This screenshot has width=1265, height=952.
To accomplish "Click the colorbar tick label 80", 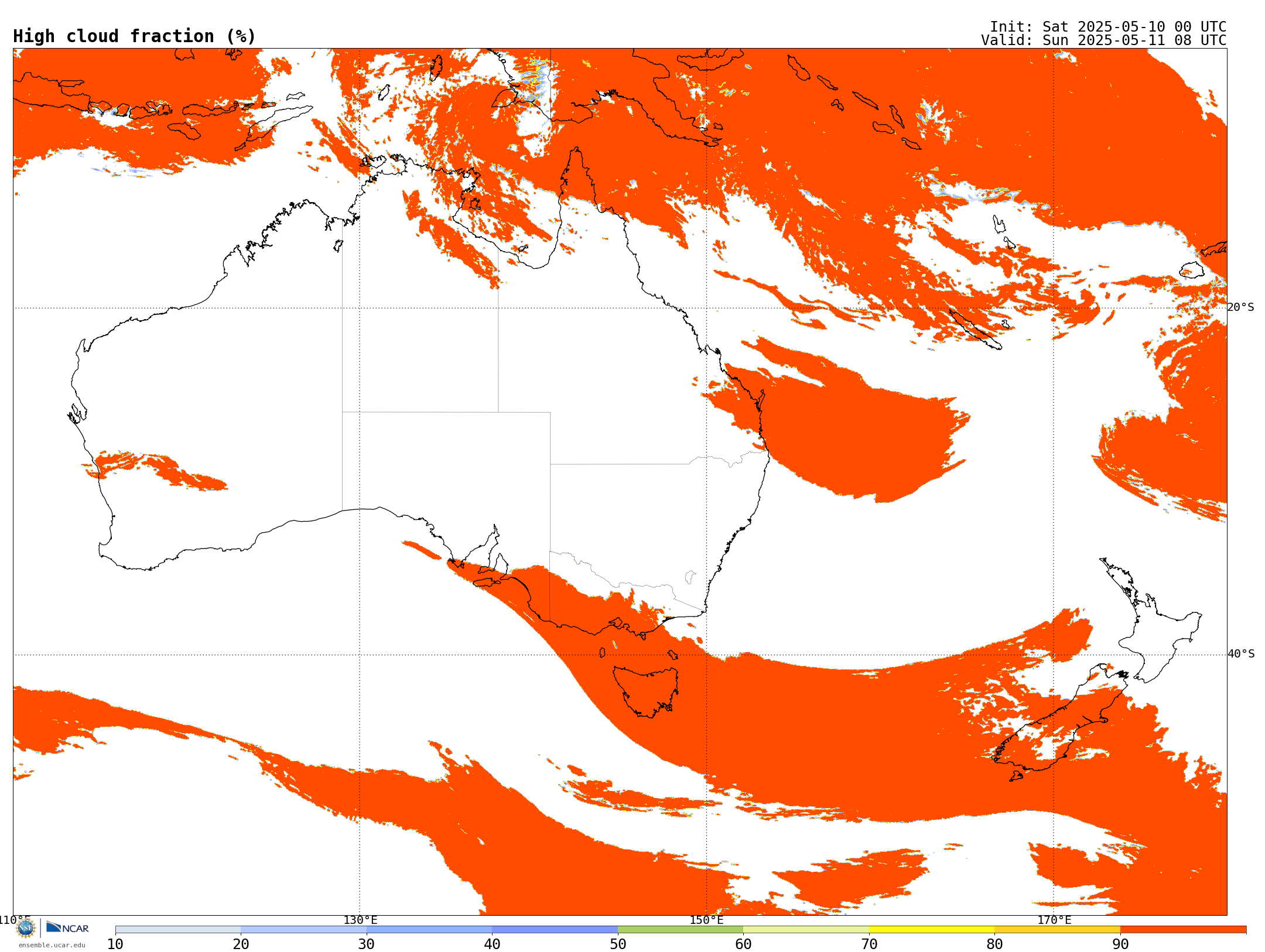I will click(994, 944).
